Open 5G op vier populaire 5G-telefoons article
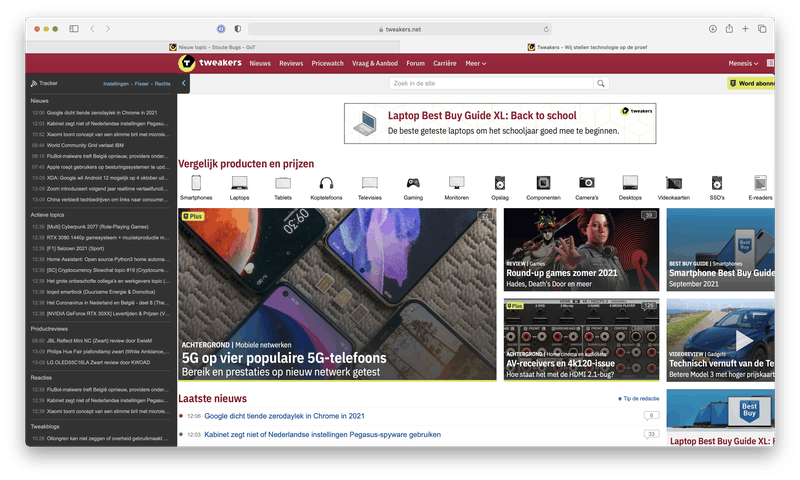The width and height of the screenshot is (800, 480). pyautogui.click(x=337, y=294)
